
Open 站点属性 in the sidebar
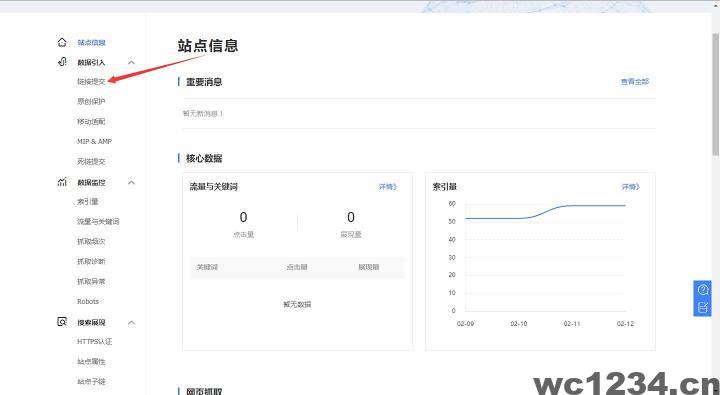pos(91,361)
